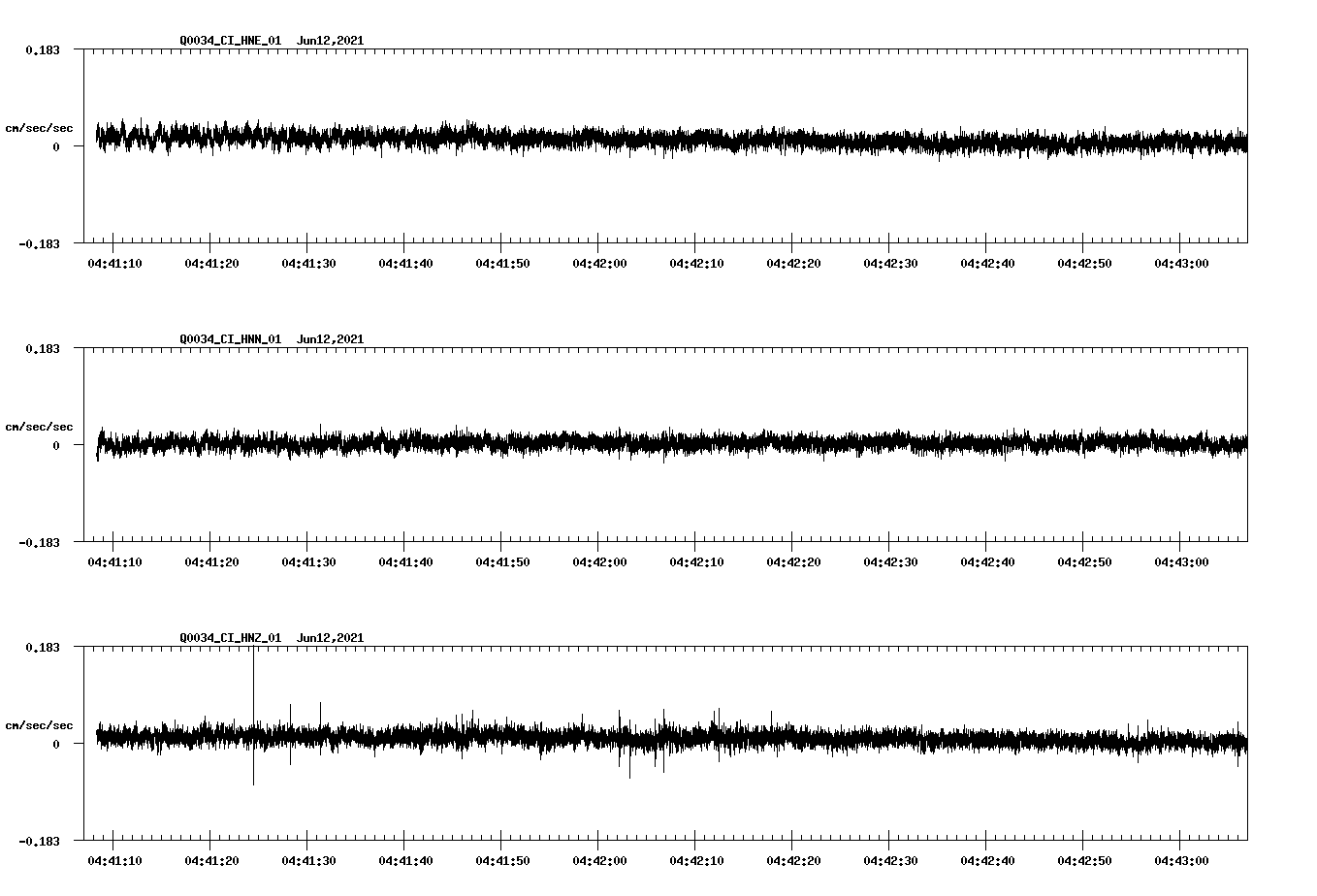Viewport: 1317px width, 896px height.
Task: Click 0.183 upper limit on HNE plot
Action: click(x=42, y=49)
